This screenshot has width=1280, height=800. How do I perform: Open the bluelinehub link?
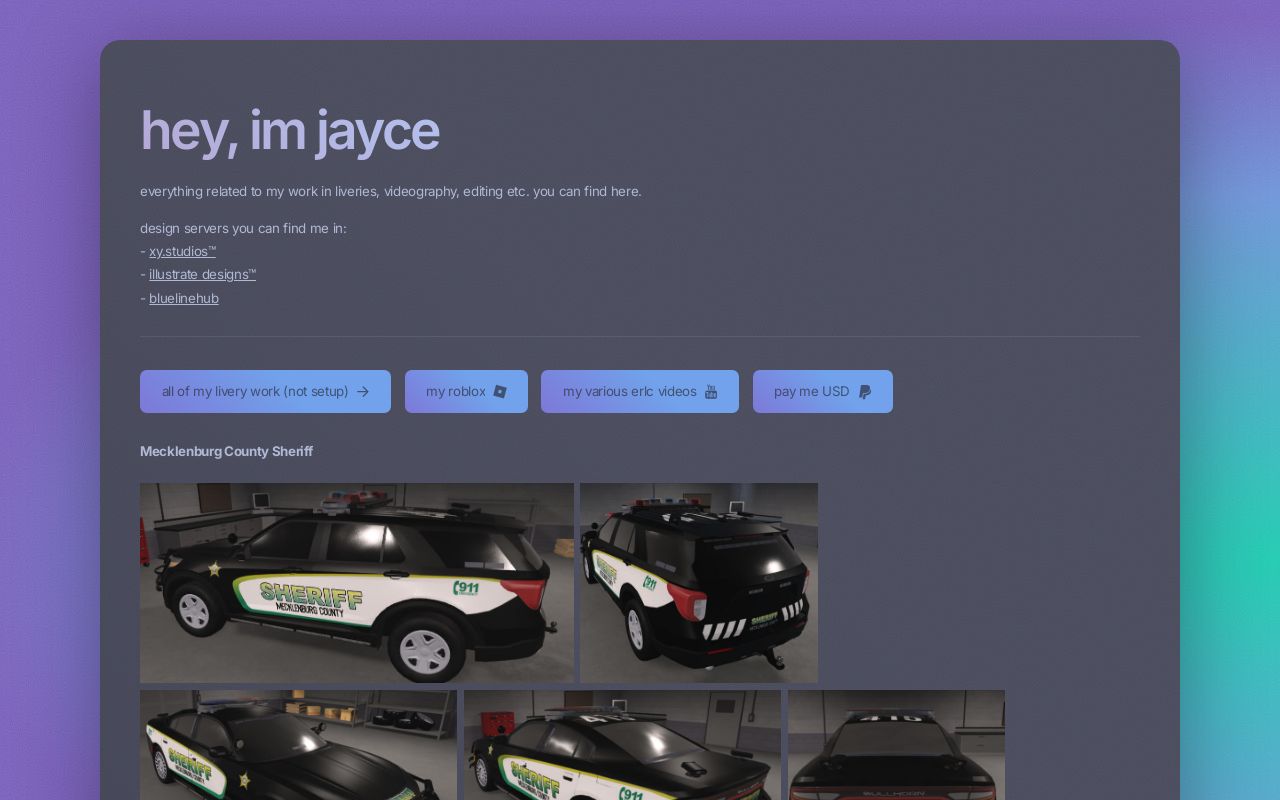coord(184,298)
